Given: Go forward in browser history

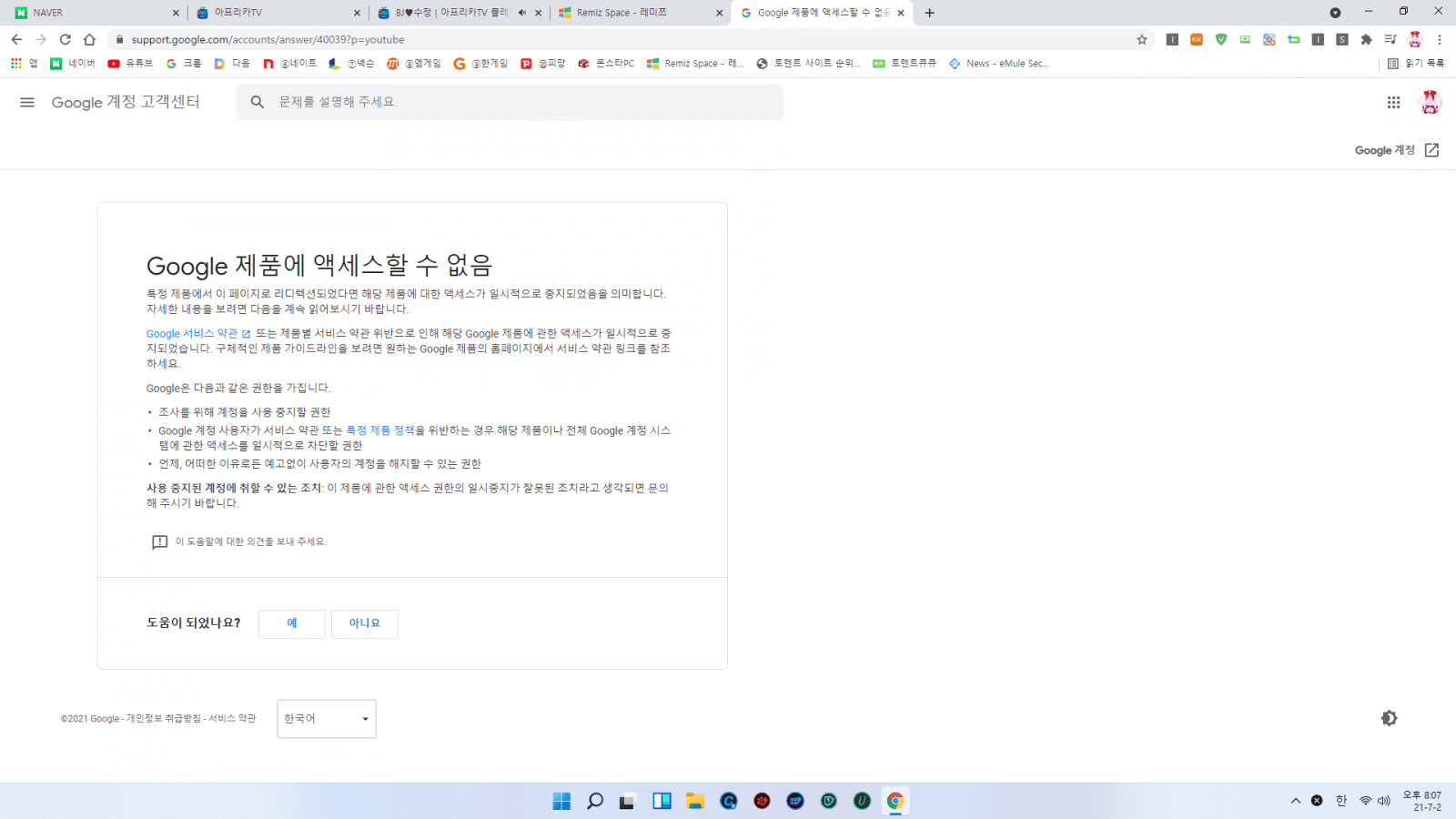Looking at the screenshot, I should point(41,39).
